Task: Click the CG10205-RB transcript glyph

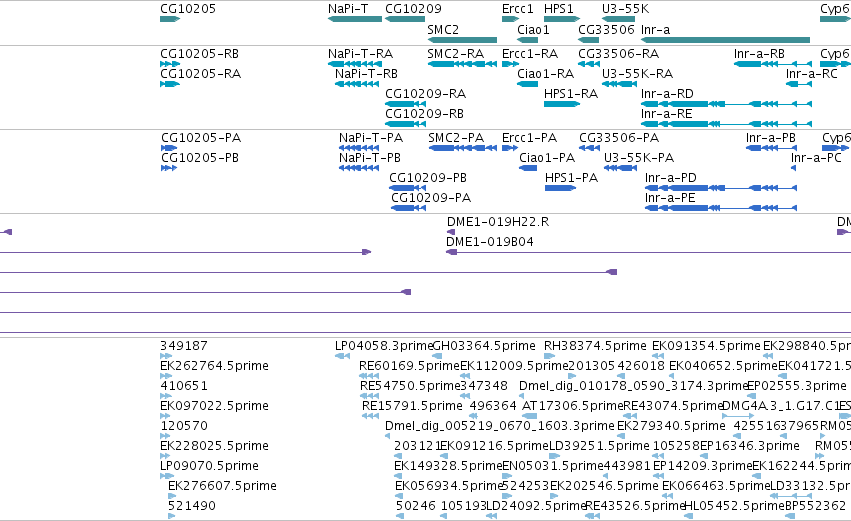Action: point(170,64)
